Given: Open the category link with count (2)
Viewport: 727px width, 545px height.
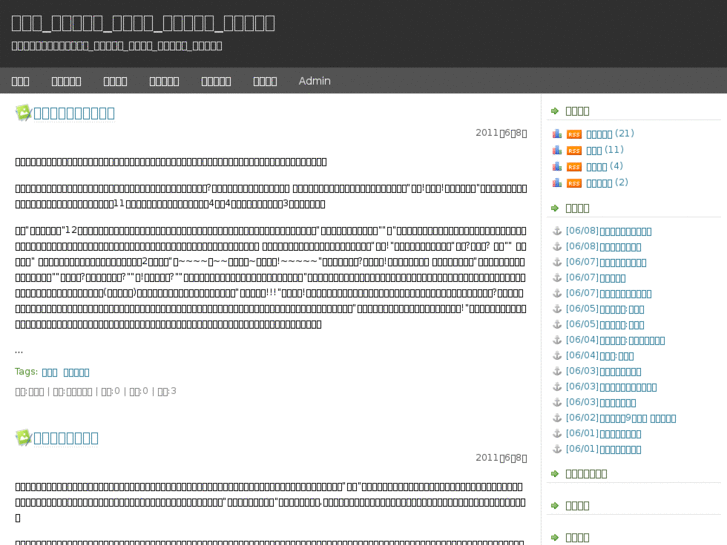Looking at the screenshot, I should click(599, 183).
